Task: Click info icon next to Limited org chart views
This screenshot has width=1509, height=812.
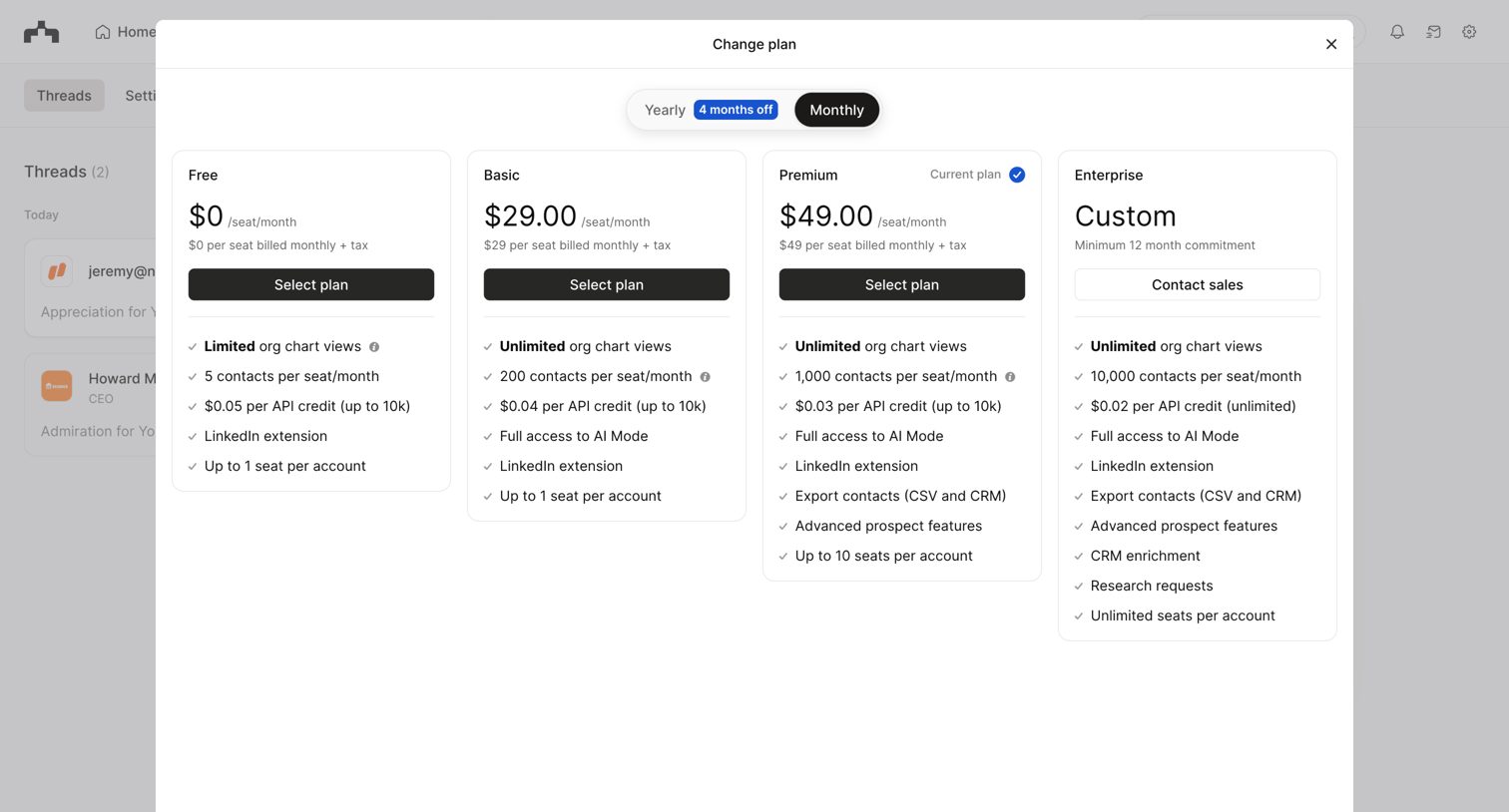Action: coord(374,347)
